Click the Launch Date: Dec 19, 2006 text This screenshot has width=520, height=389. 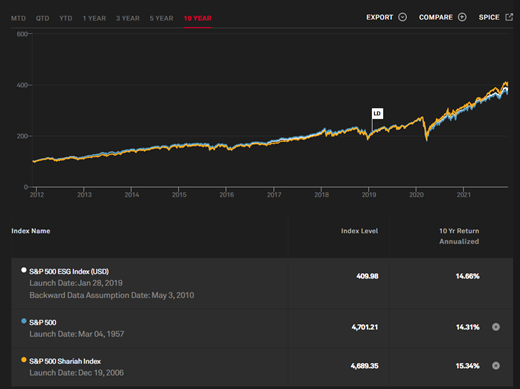pyautogui.click(x=77, y=373)
